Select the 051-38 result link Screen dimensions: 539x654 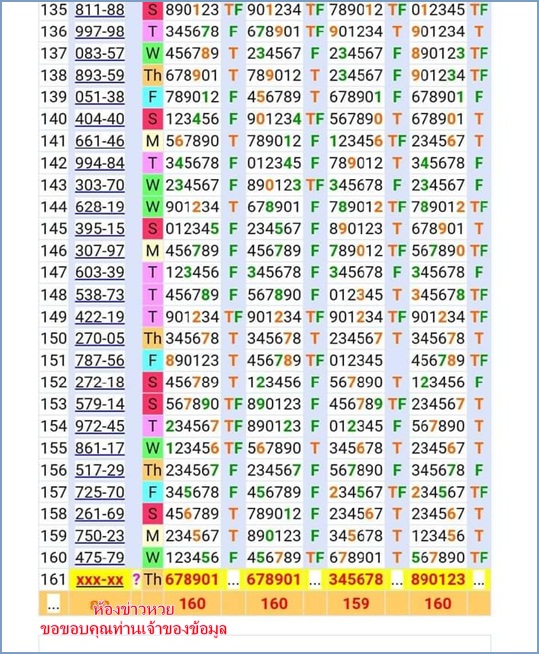100,98
